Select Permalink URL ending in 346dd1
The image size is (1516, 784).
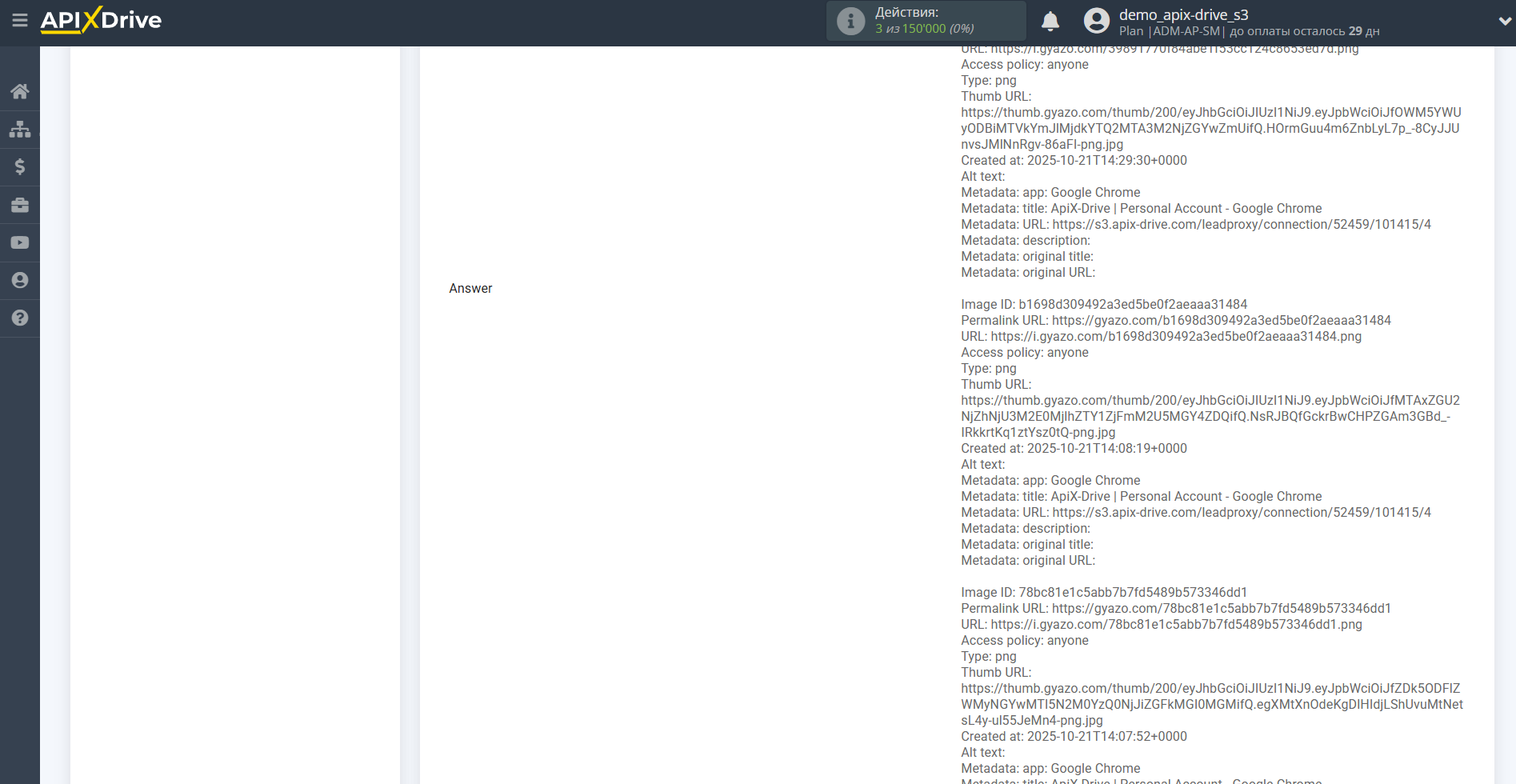[1176, 608]
